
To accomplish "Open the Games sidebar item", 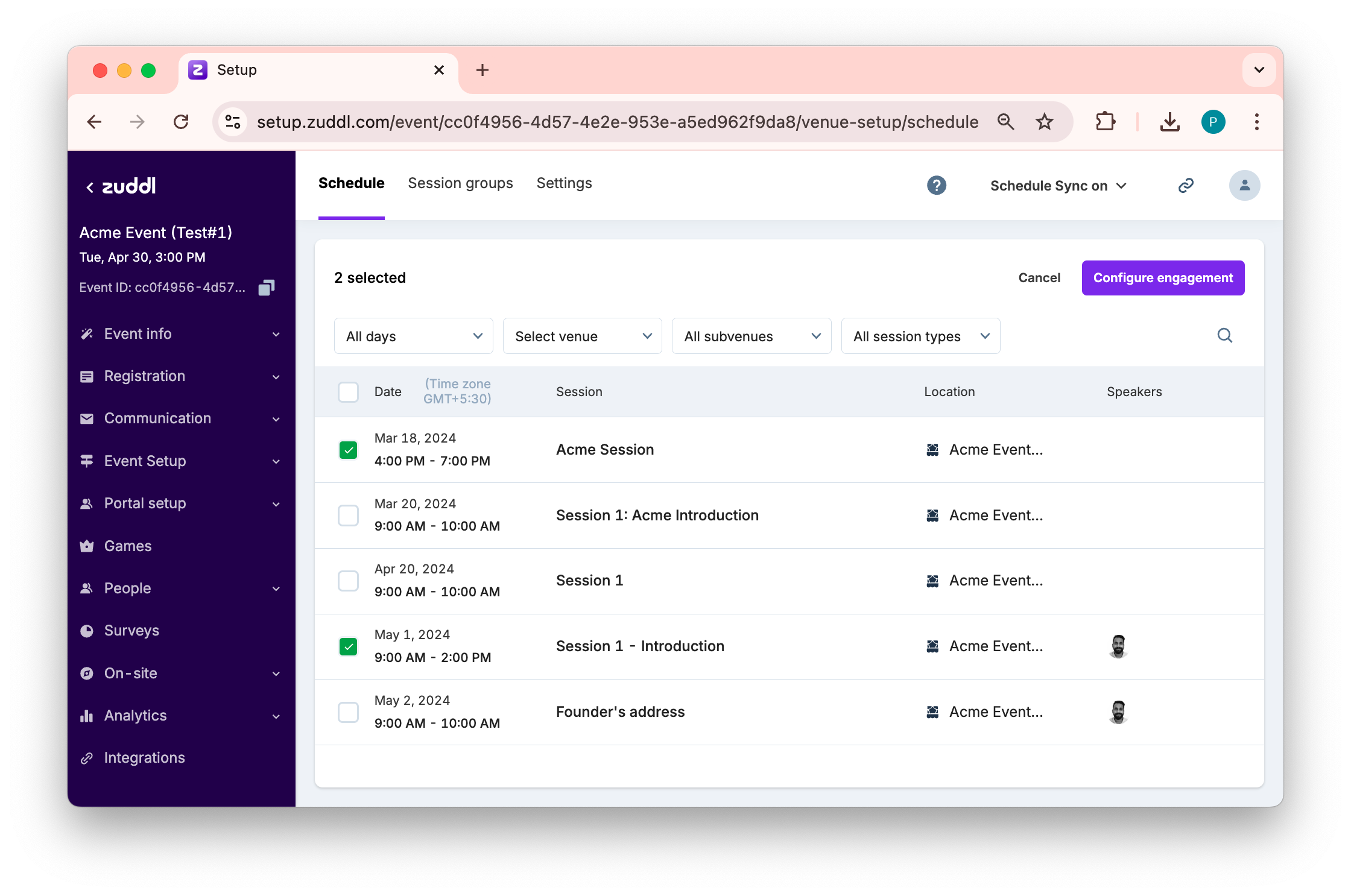I will [x=128, y=546].
